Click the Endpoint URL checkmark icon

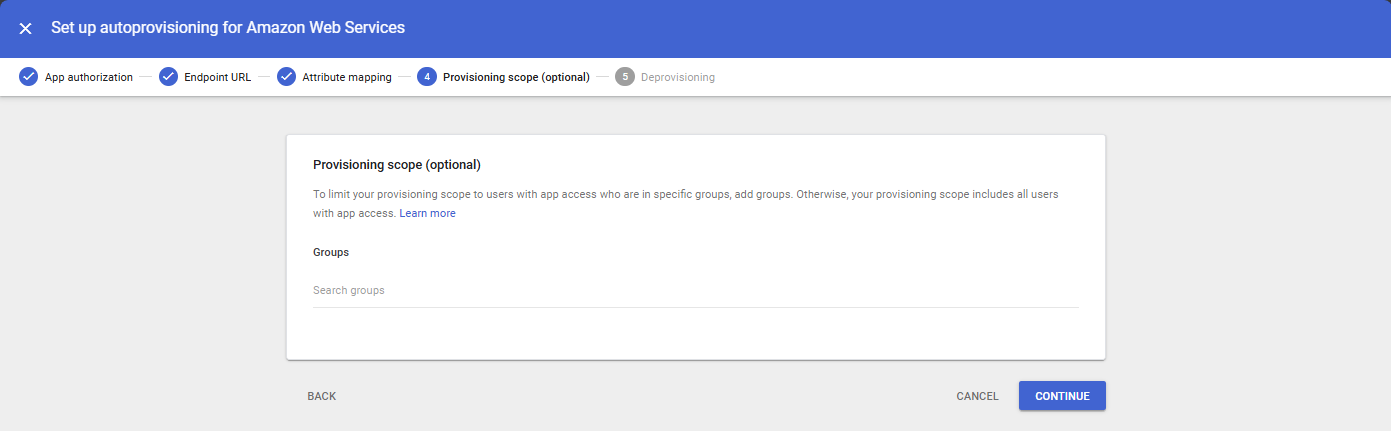(168, 77)
